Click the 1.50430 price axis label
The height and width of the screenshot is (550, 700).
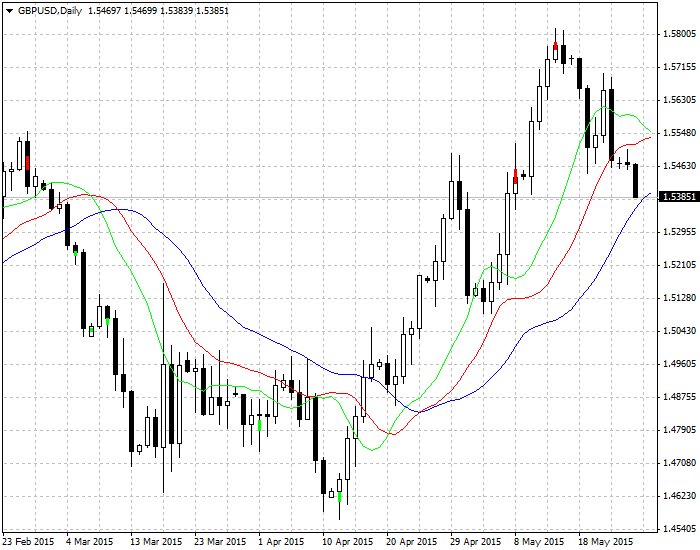(x=679, y=331)
